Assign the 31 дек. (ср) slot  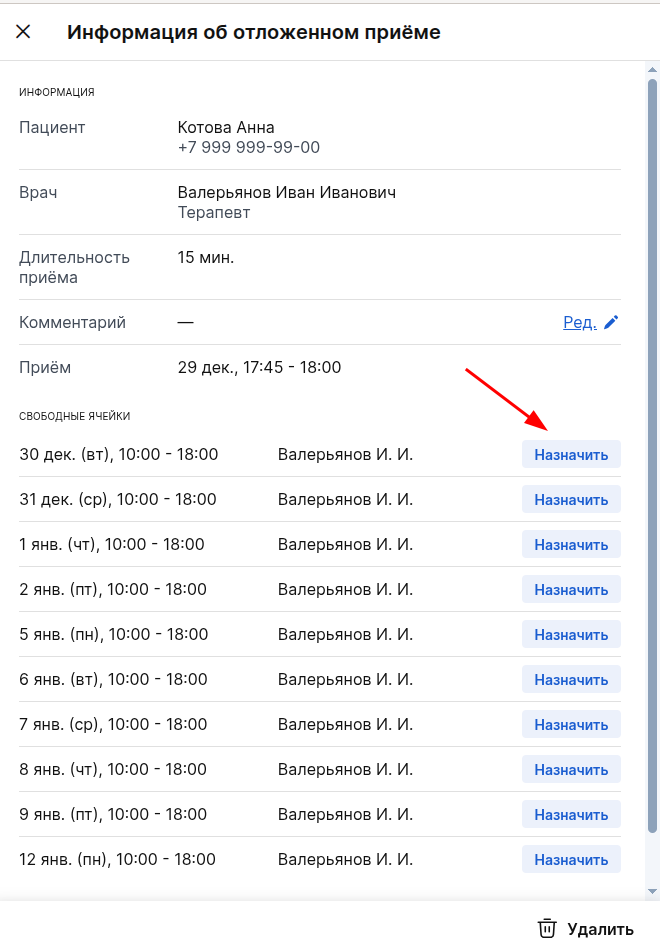(x=571, y=500)
